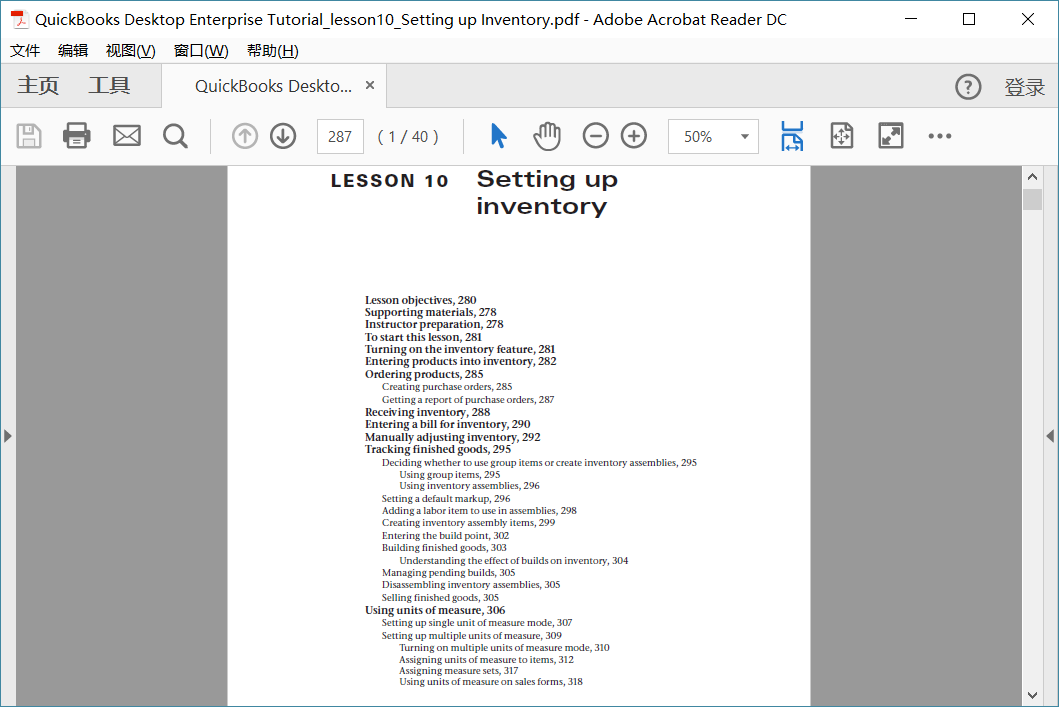Switch to the 工具 tab
Screen dimensions: 1059x707
coord(109,86)
